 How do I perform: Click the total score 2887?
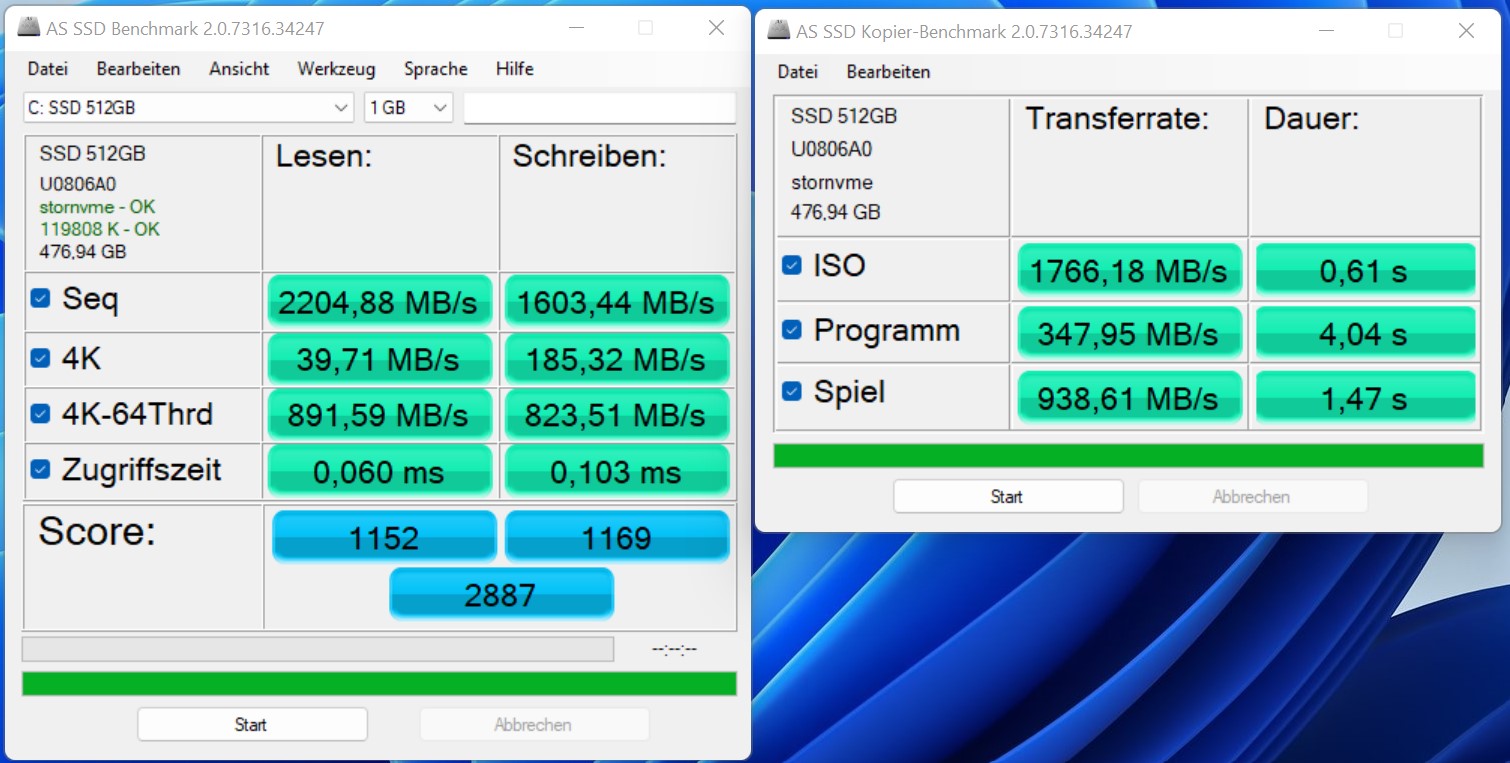501,594
